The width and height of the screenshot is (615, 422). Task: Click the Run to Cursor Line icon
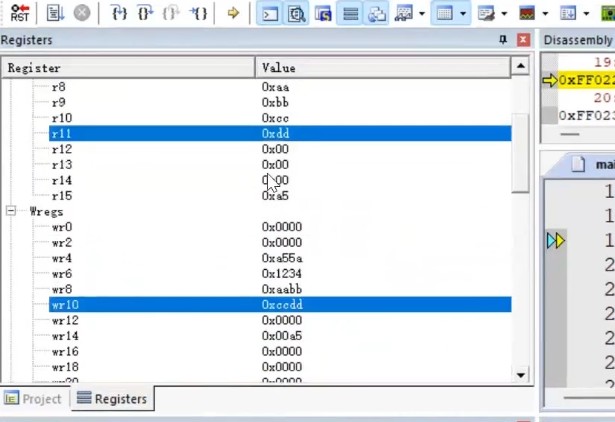(198, 13)
